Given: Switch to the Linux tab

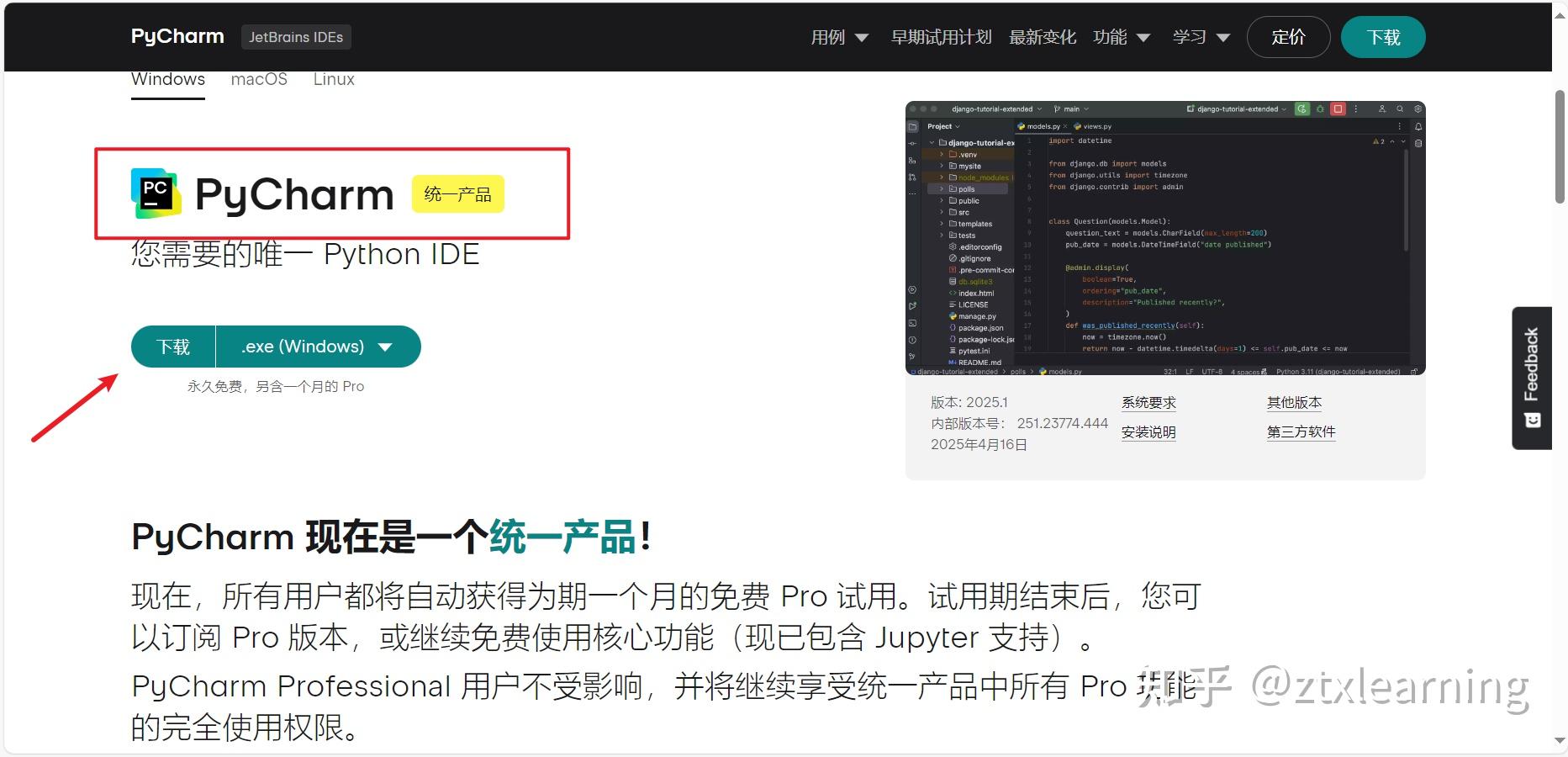Looking at the screenshot, I should pos(333,79).
